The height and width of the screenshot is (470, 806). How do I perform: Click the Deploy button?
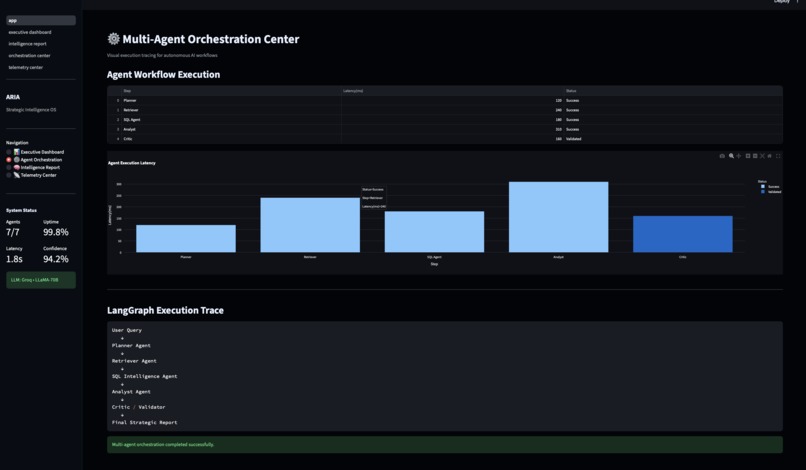pos(781,2)
